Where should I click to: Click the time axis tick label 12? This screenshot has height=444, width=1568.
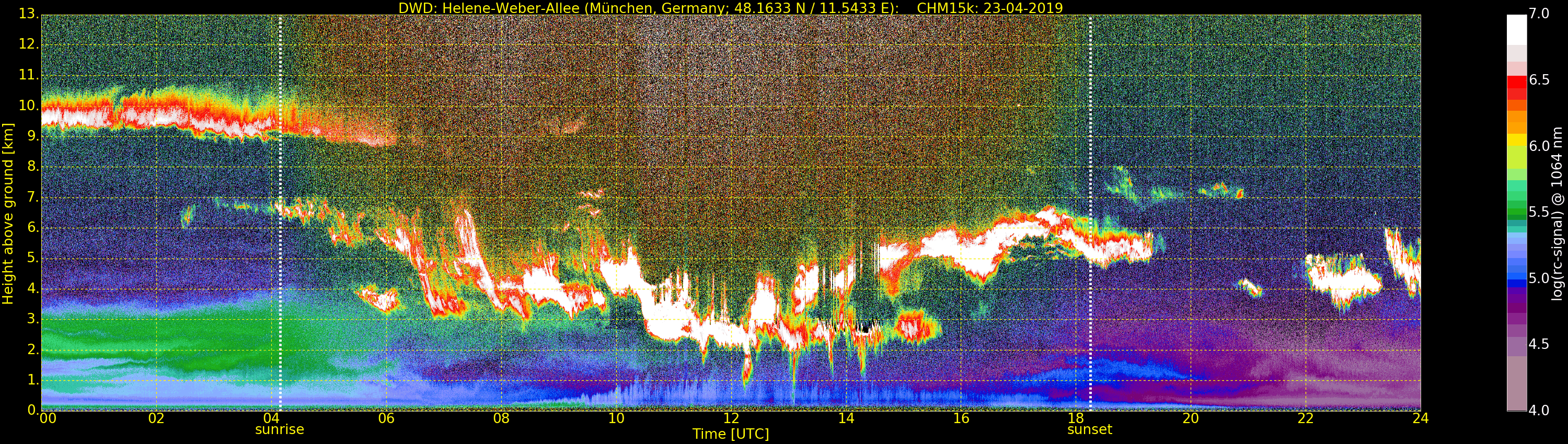tap(731, 418)
